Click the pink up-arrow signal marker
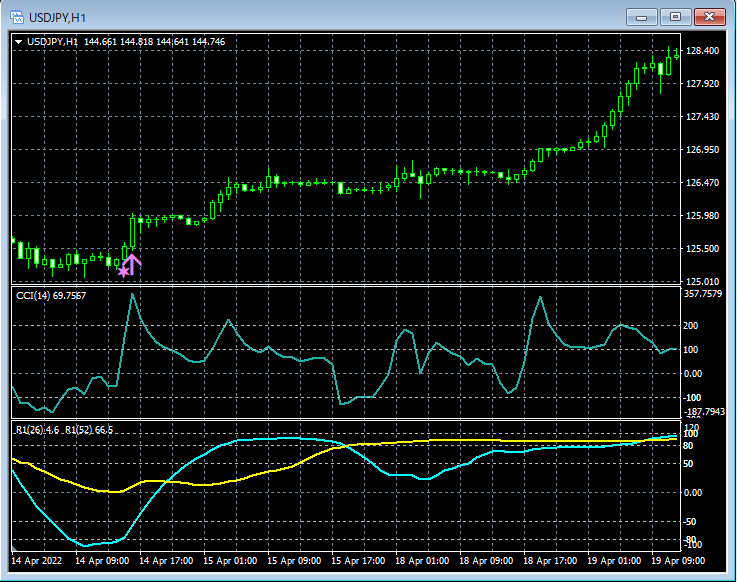The image size is (738, 582). [132, 263]
